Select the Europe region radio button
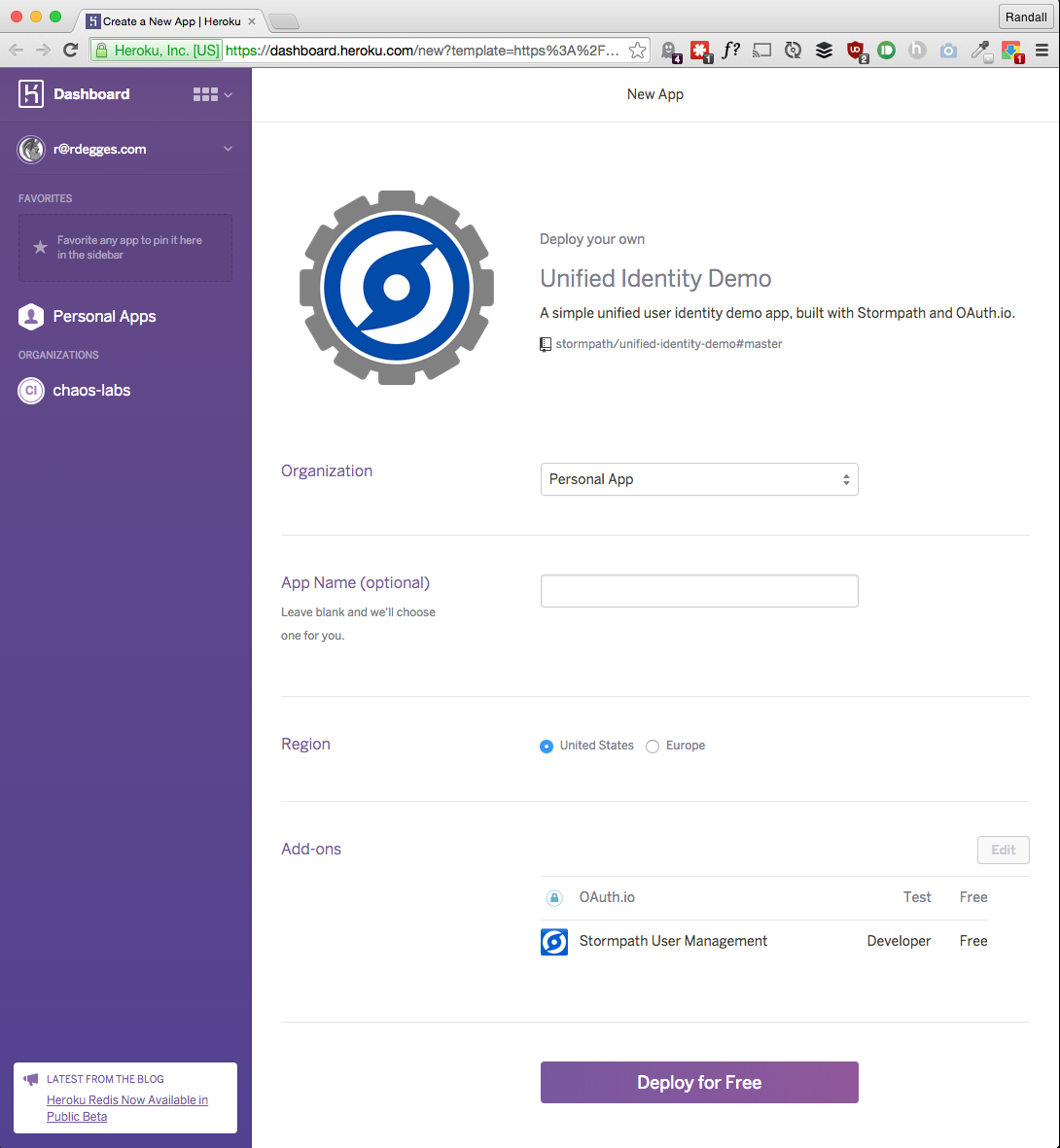 (653, 746)
